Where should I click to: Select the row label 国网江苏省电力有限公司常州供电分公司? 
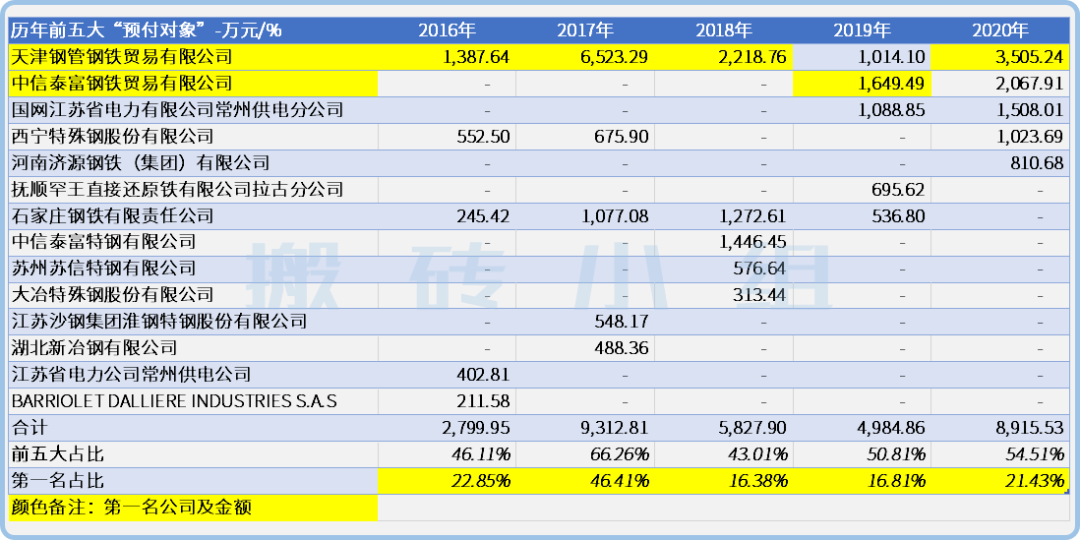[x=177, y=110]
